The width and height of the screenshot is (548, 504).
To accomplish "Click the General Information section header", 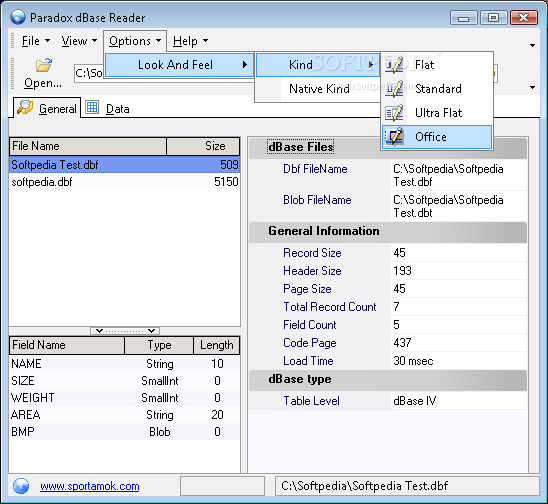I will (388, 231).
